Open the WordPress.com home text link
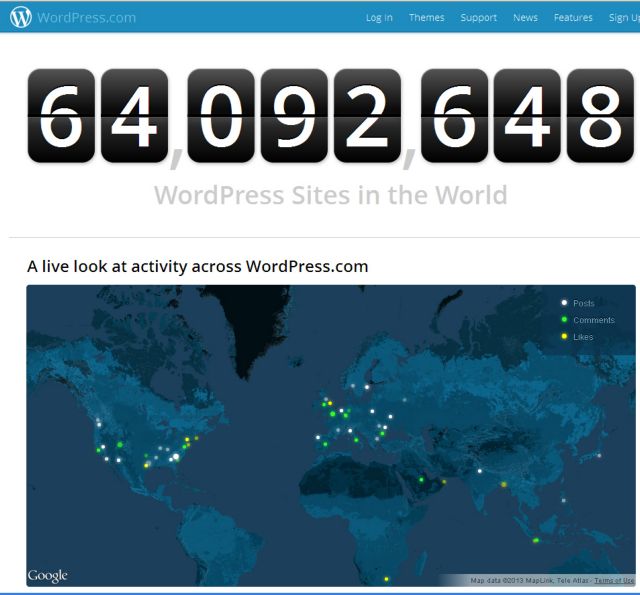Screen dimensions: 640x595 pyautogui.click(x=86, y=17)
